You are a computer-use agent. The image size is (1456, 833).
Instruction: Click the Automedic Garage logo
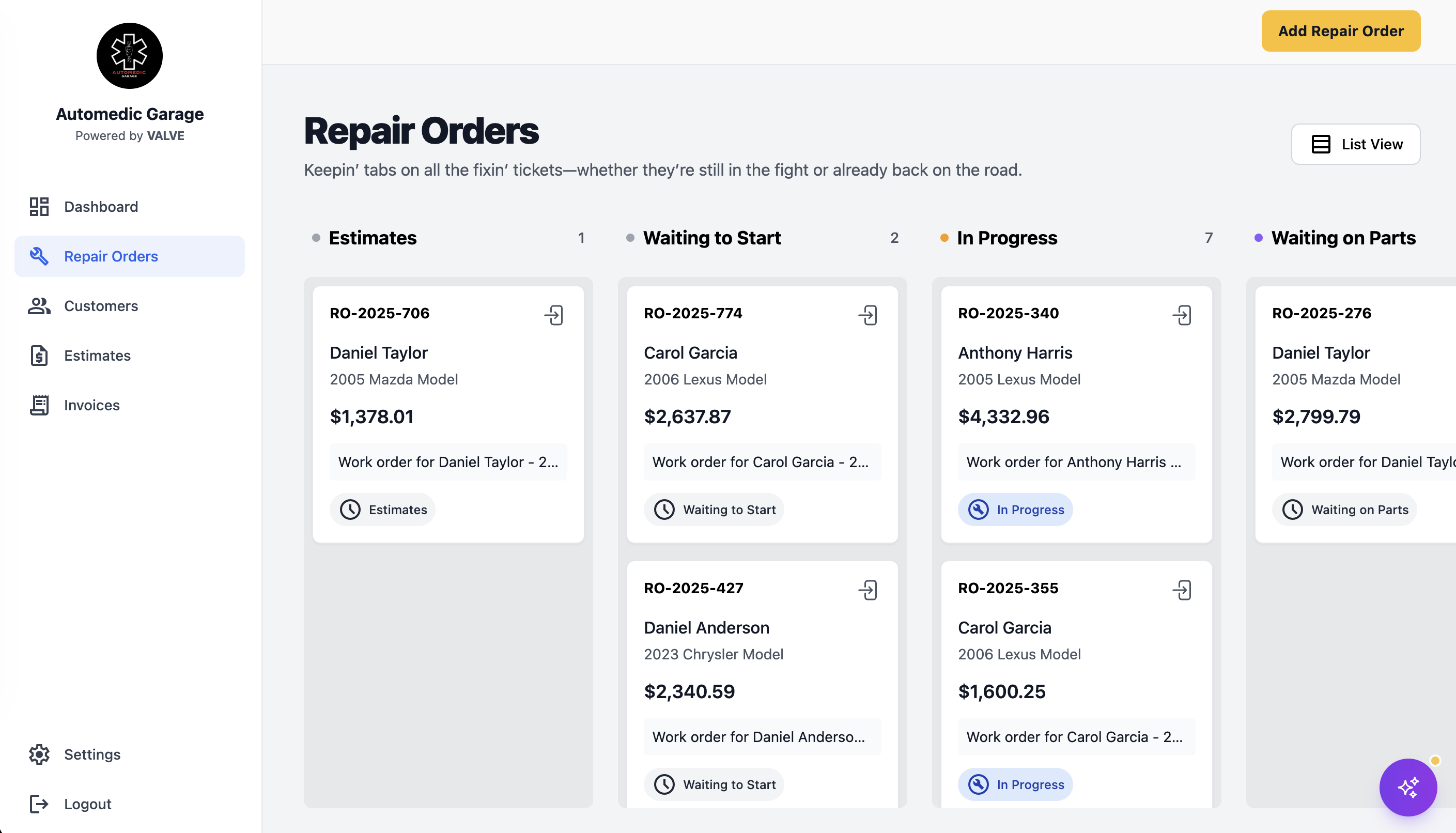point(130,56)
